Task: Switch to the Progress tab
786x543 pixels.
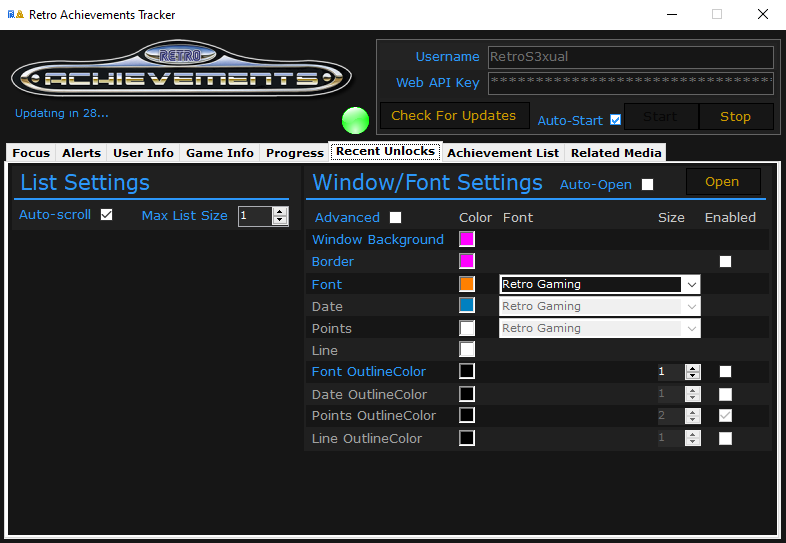Action: (x=295, y=153)
